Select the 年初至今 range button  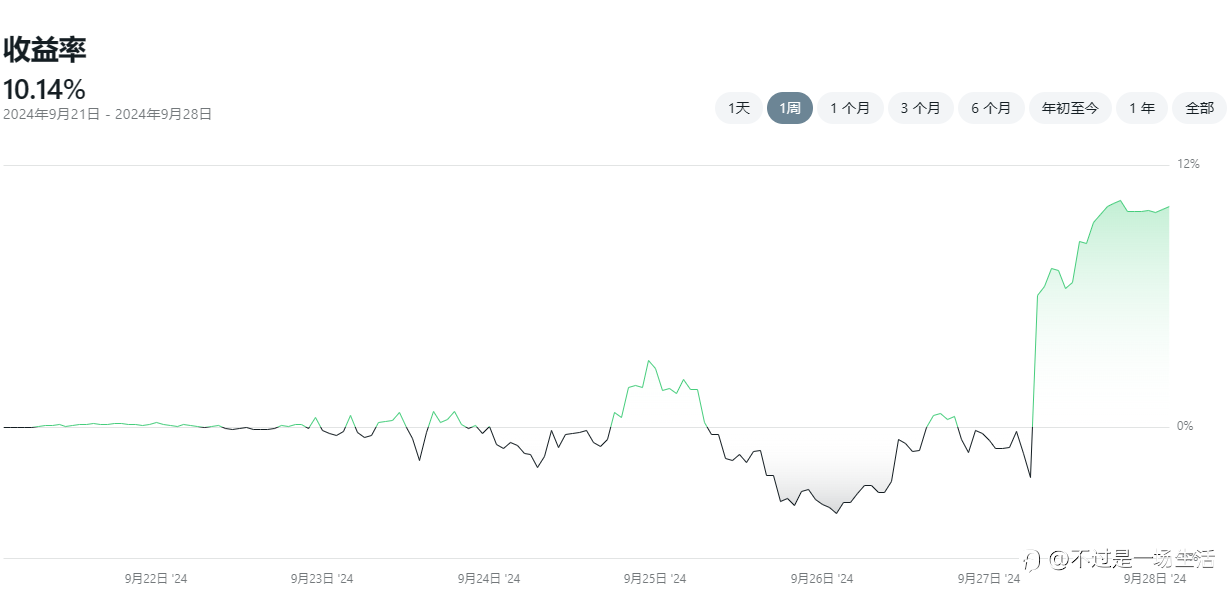(x=1070, y=108)
